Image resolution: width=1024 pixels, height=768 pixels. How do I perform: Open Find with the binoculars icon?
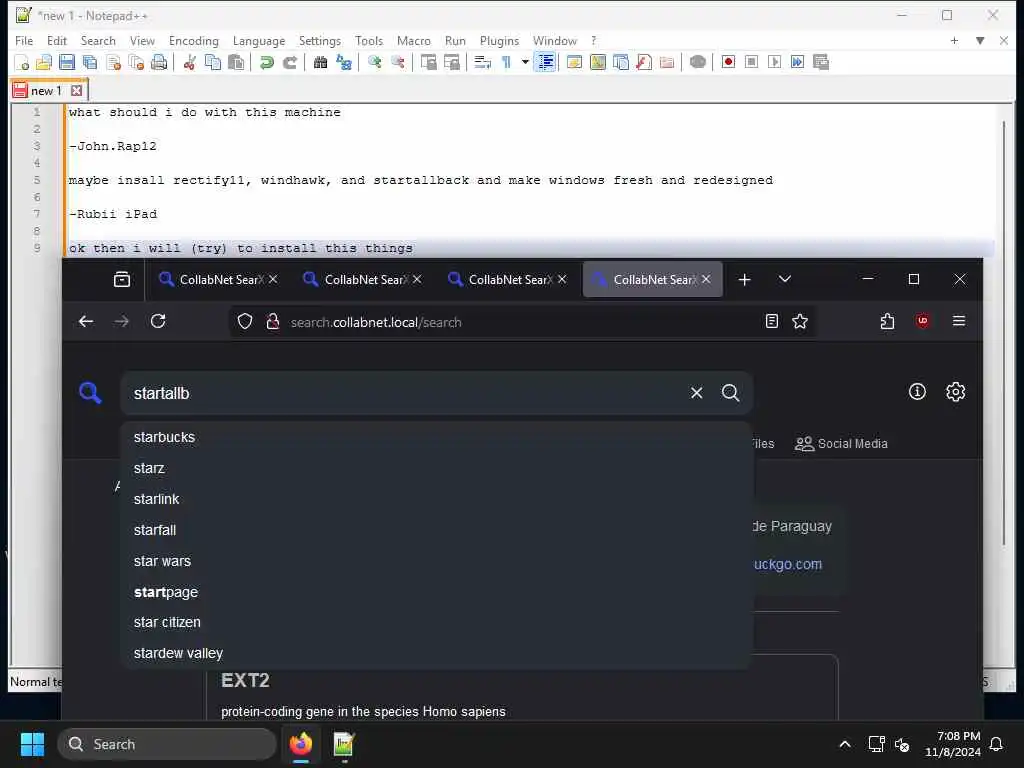(320, 63)
